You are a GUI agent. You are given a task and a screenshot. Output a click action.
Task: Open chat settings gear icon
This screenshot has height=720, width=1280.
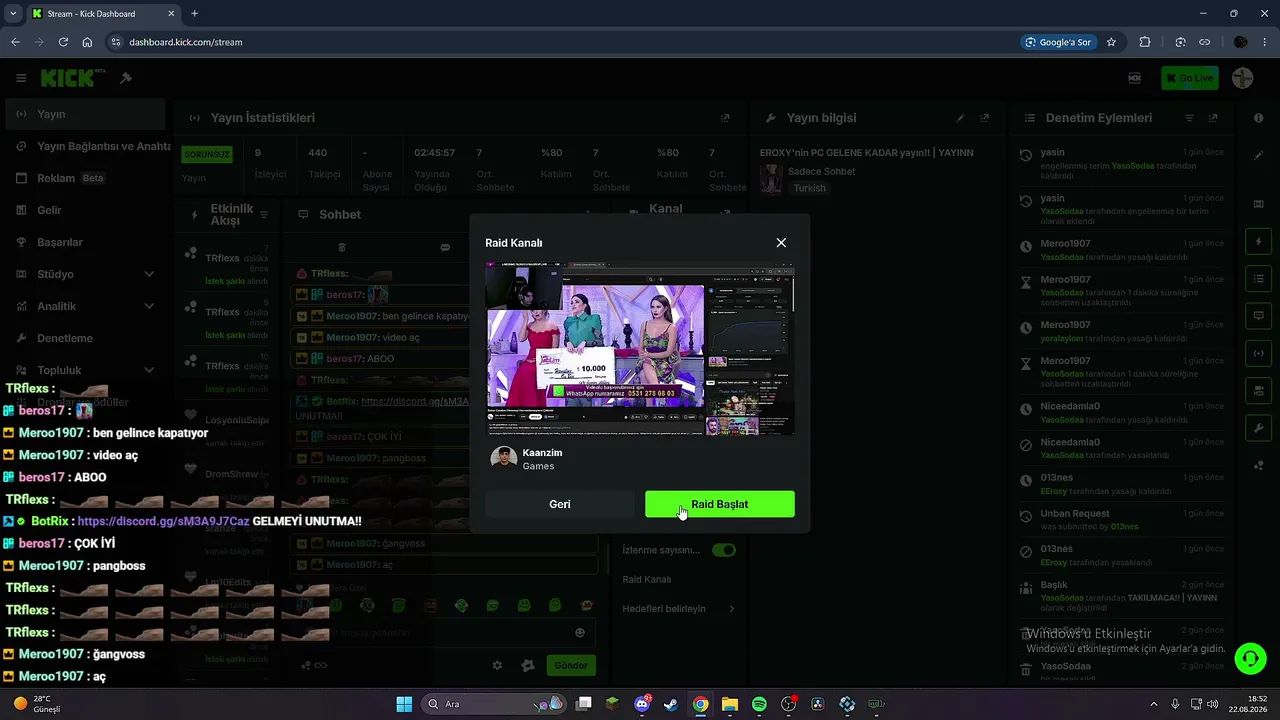pyautogui.click(x=497, y=665)
